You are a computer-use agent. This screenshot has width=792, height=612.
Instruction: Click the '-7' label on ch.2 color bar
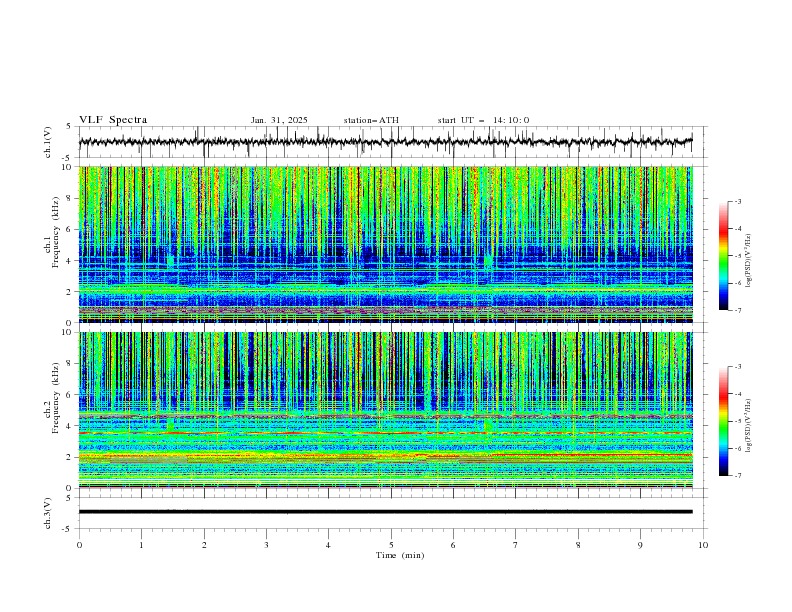pyautogui.click(x=737, y=475)
